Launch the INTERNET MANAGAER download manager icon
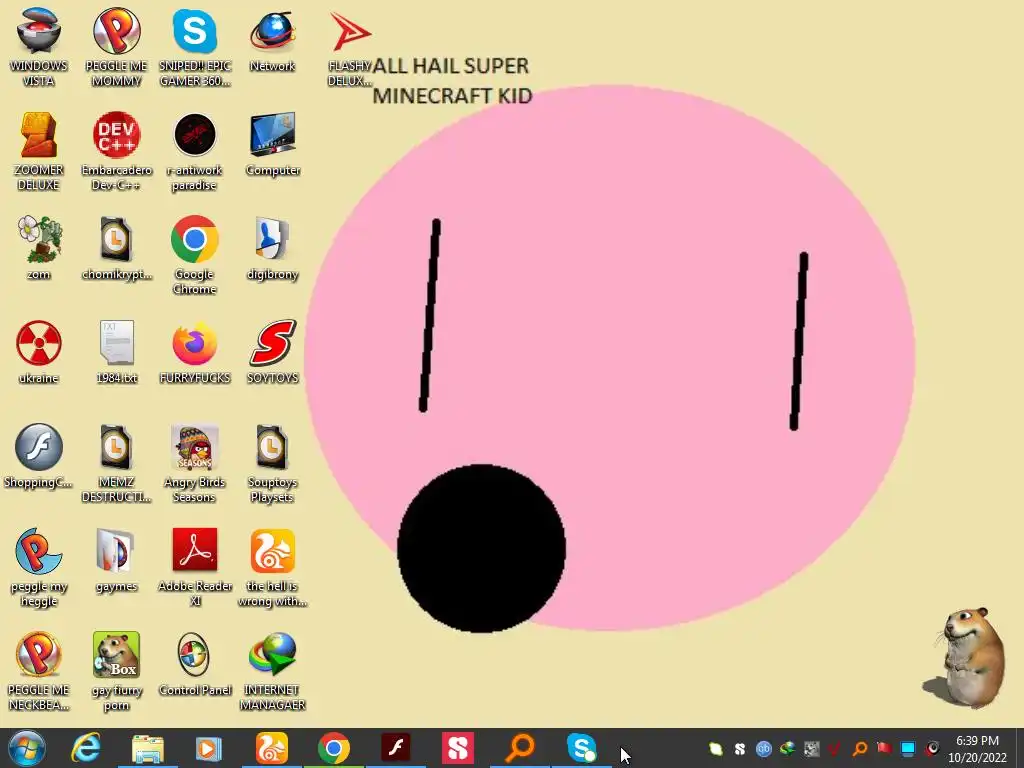The height and width of the screenshot is (768, 1024). point(272,671)
